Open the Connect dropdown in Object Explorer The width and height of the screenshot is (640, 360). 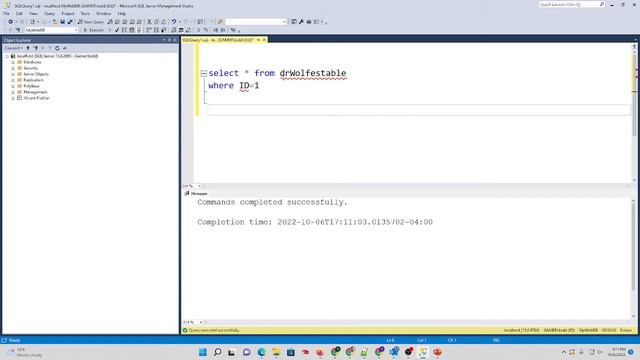pyautogui.click(x=13, y=48)
